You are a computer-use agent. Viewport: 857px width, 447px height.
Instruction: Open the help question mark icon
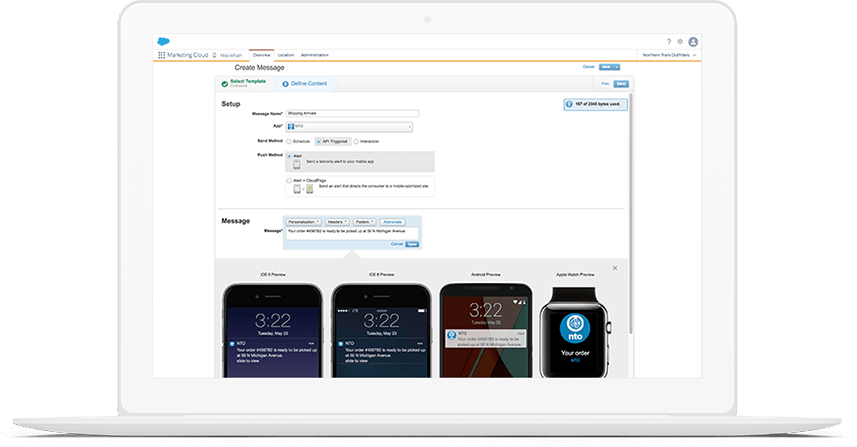pyautogui.click(x=668, y=42)
